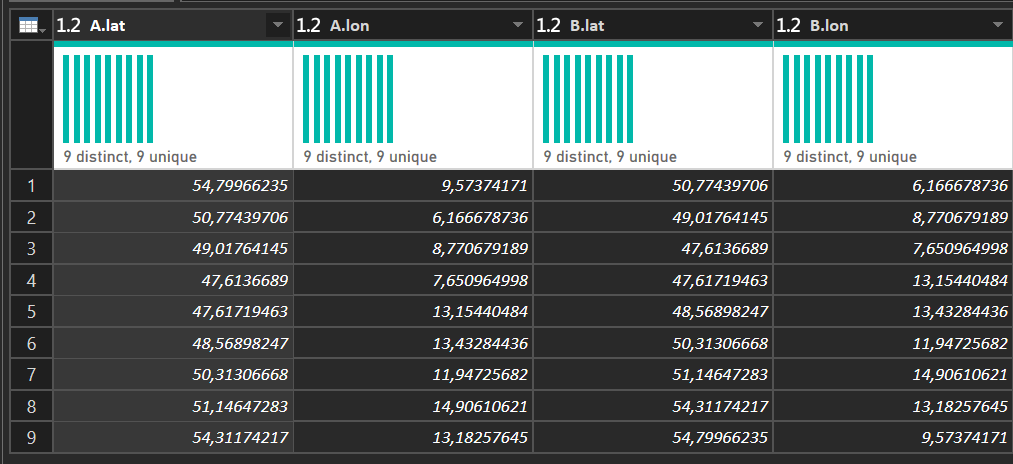Click A.lat cell 54,79966235 in row 1
Viewport: 1013px width, 464px height.
(173, 186)
